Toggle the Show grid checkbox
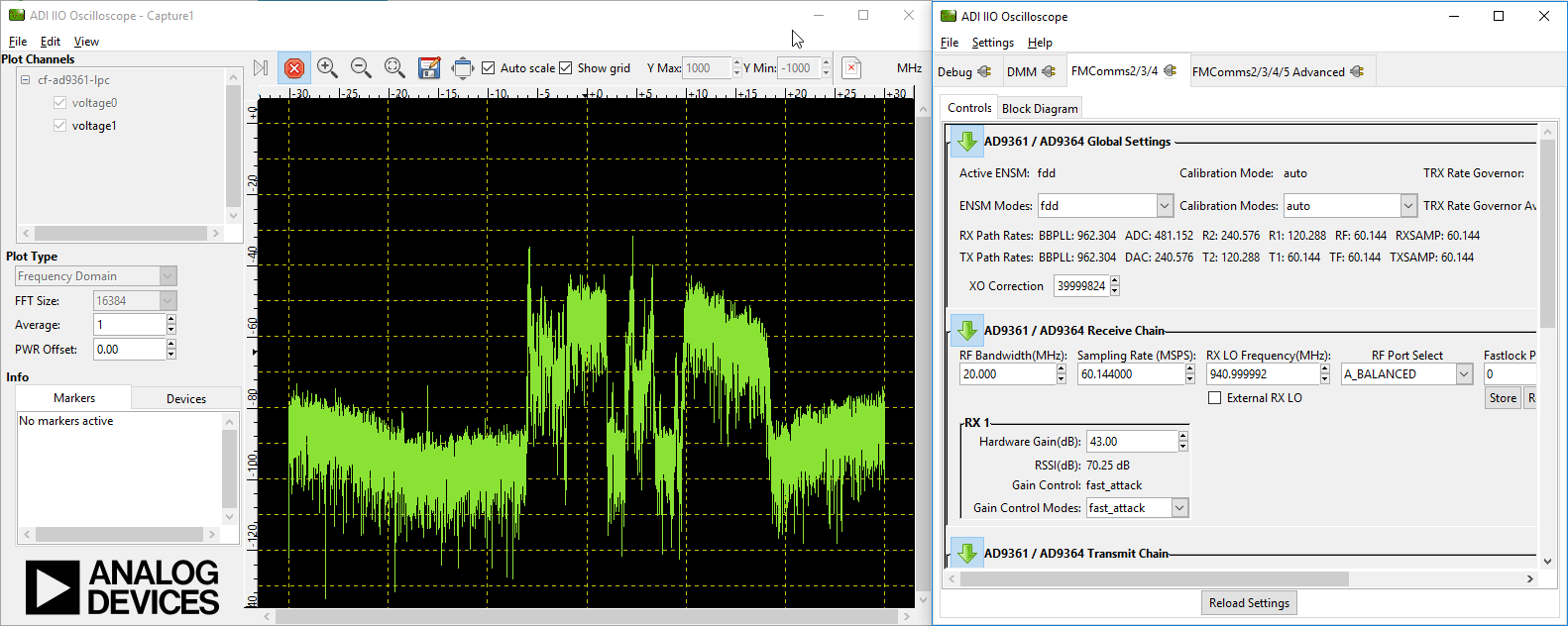Screen dimensions: 1568x626 [566, 68]
